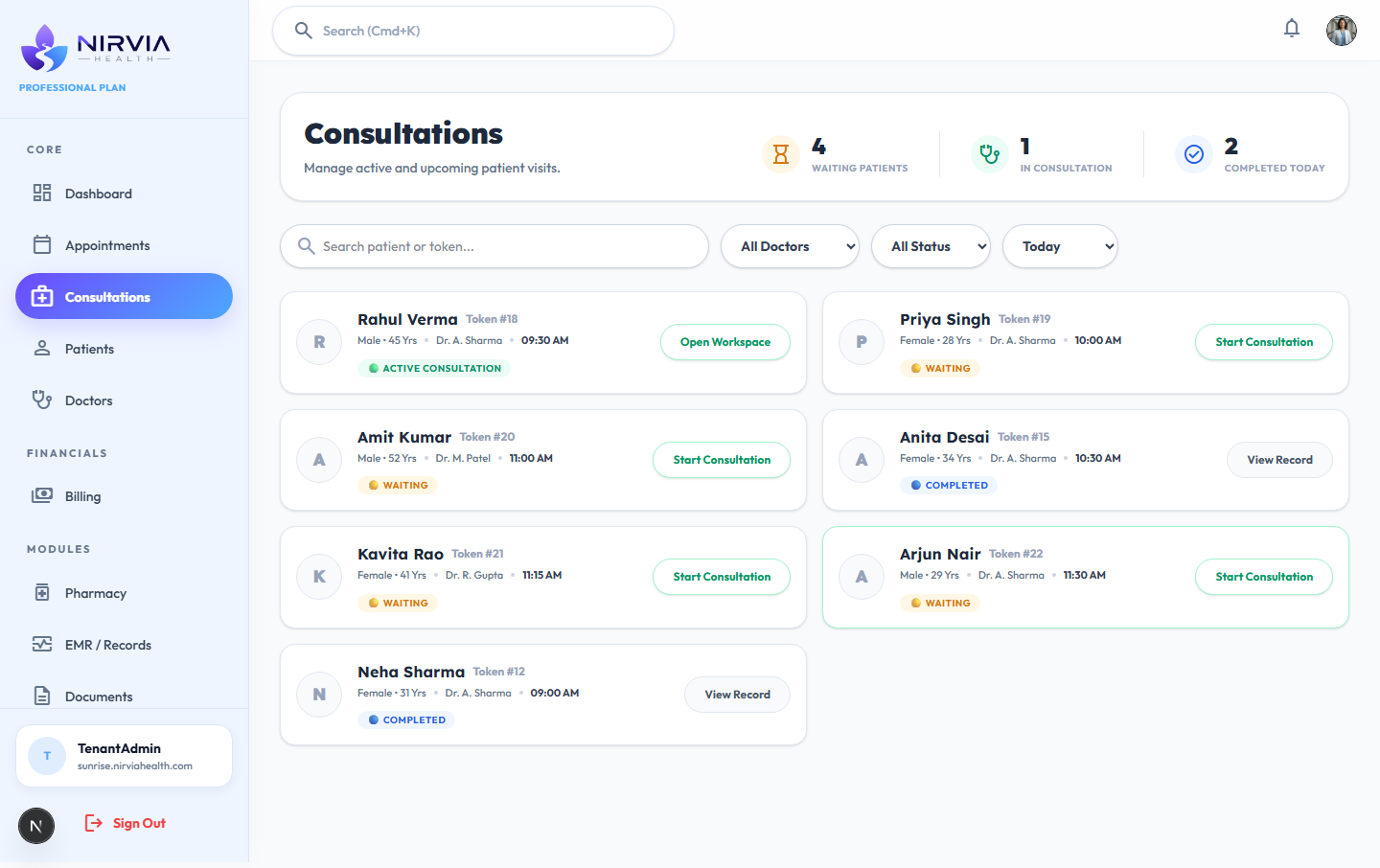
Task: Click the Nirvia Health logo
Action: [95, 48]
